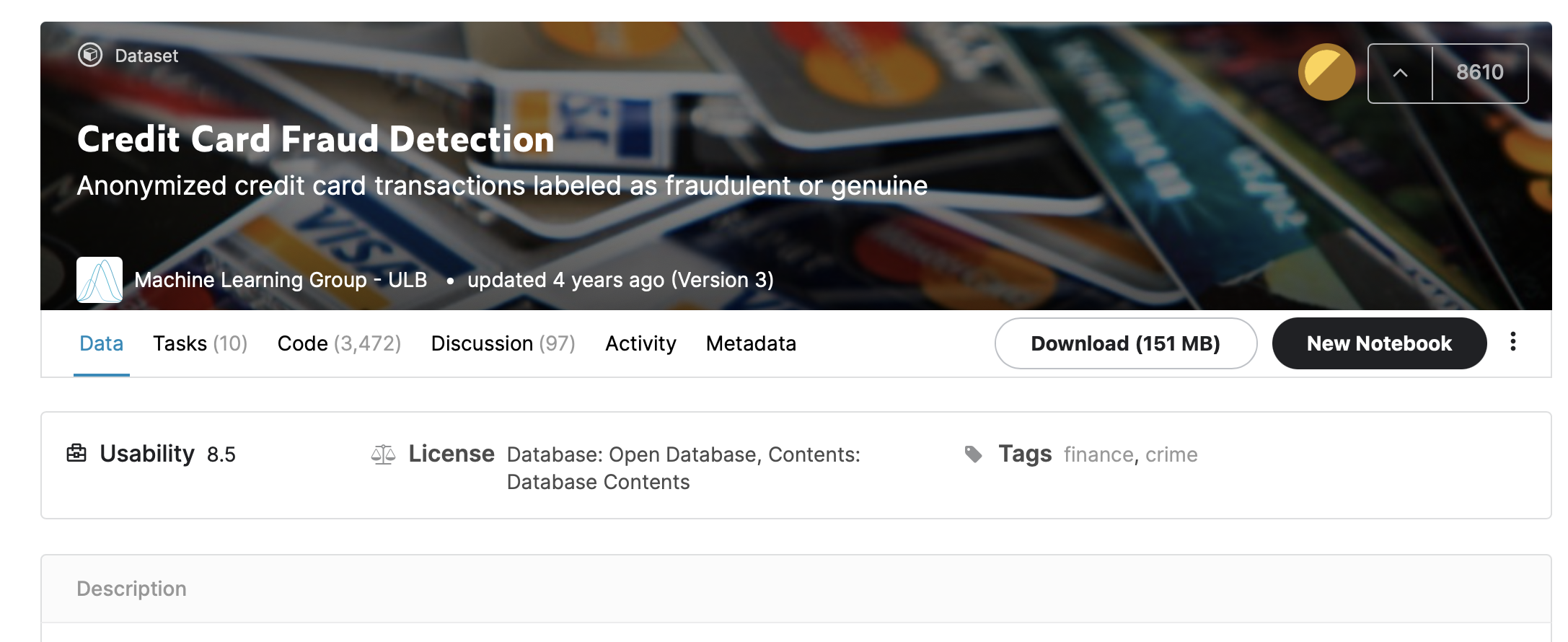Viewport: 1568px width, 642px height.
Task: Click the 8610 vote count
Action: pyautogui.click(x=1480, y=73)
